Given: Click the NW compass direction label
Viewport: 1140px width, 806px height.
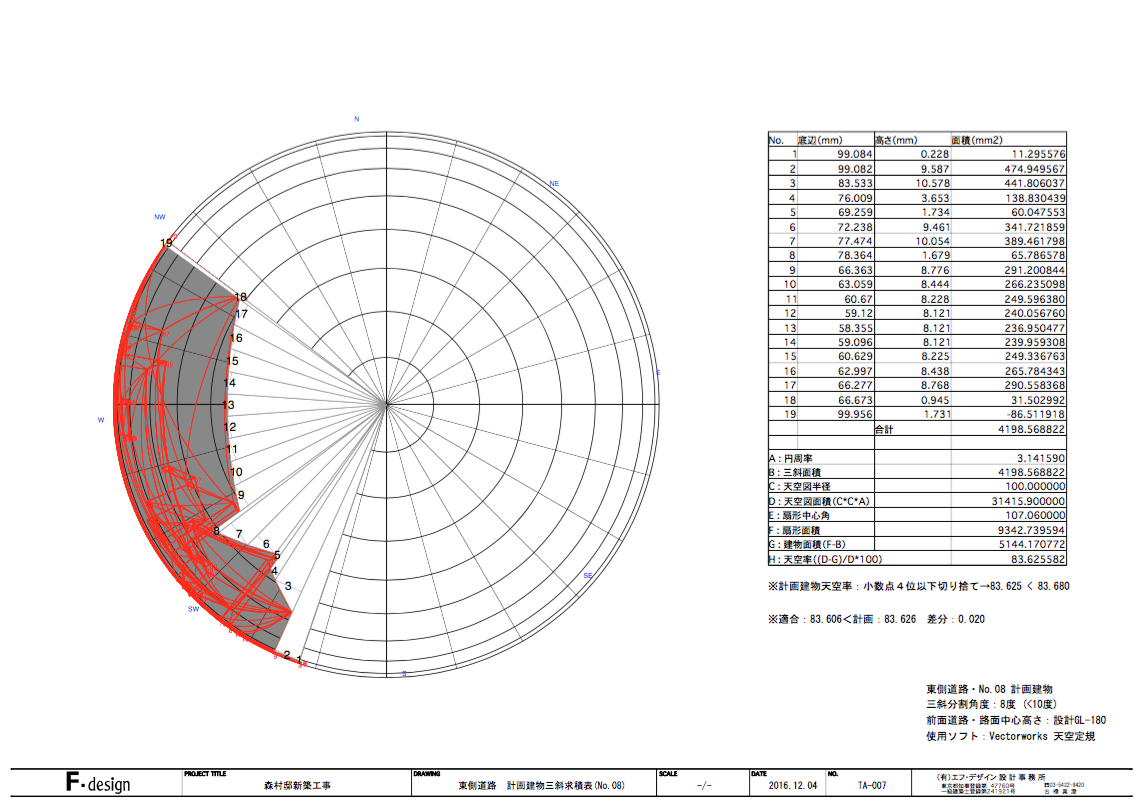Looking at the screenshot, I should [x=159, y=217].
